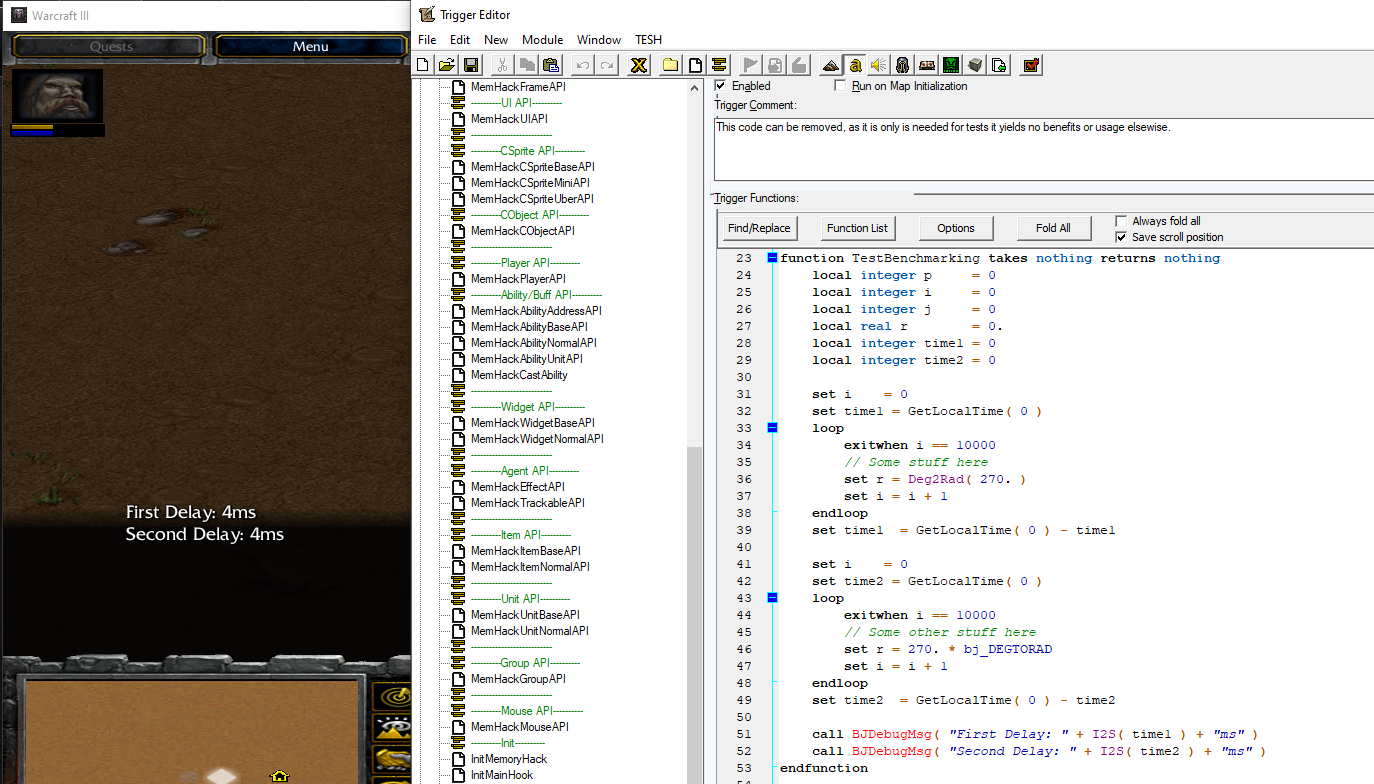The height and width of the screenshot is (784, 1374).
Task: Uncheck the Enabled checkbox
Action: tap(721, 86)
